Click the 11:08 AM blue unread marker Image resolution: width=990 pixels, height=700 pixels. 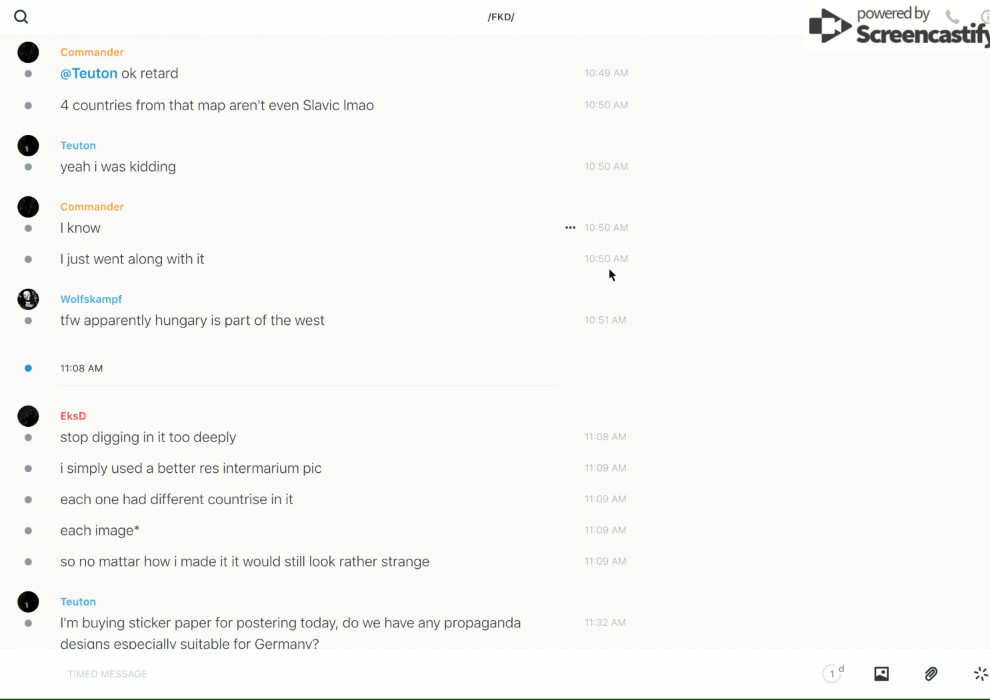coord(28,368)
